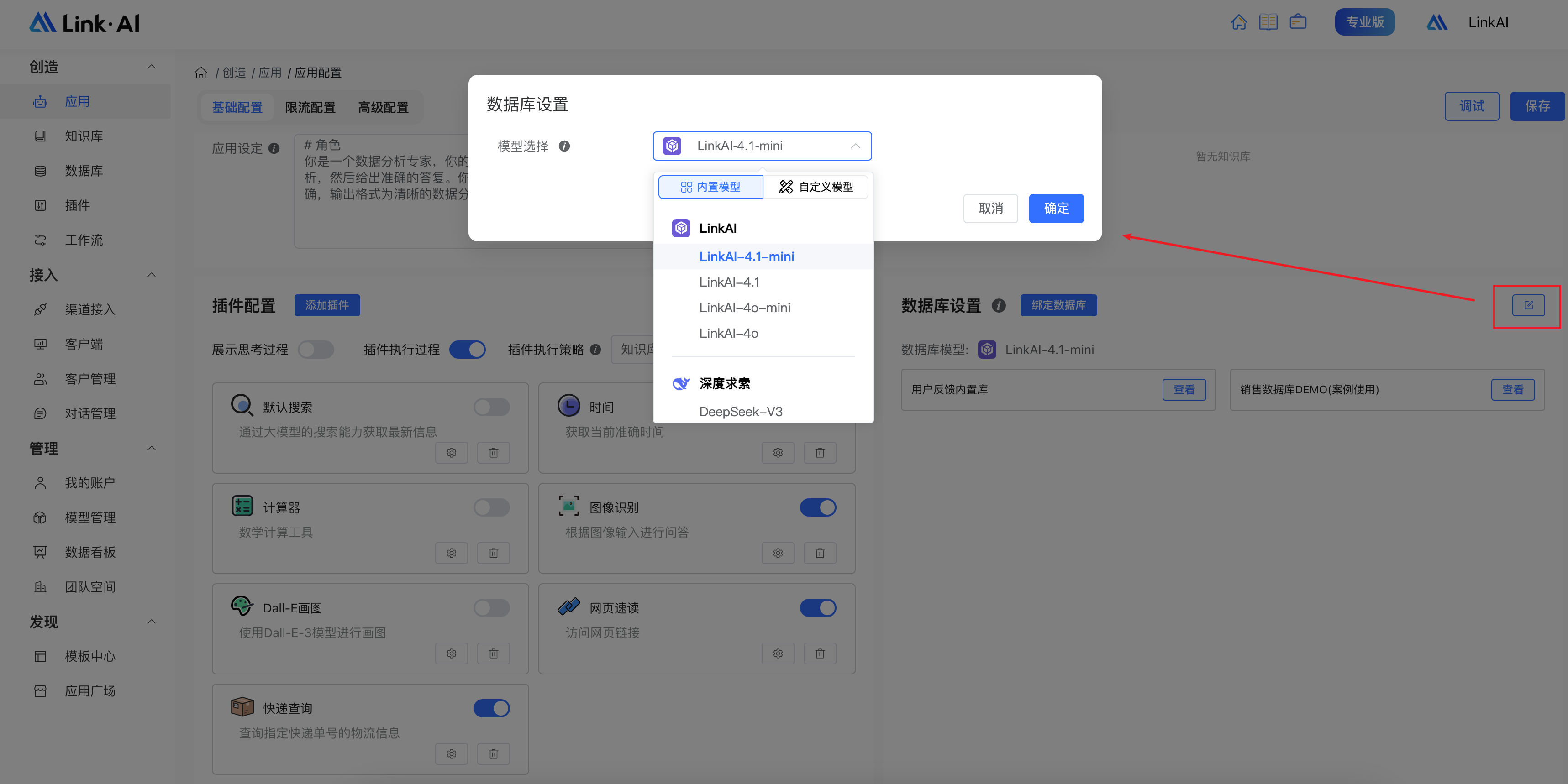
Task: Collapse the 接入 sidebar section
Action: (152, 275)
